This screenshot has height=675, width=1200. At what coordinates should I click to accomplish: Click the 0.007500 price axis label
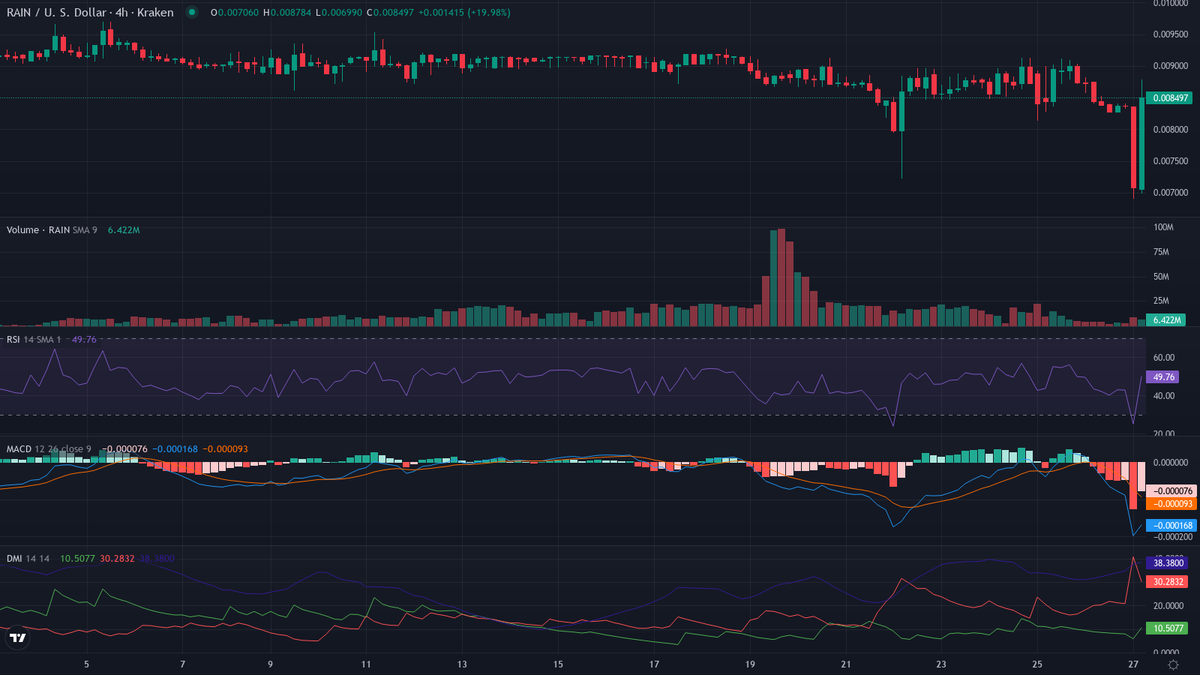(x=1171, y=161)
